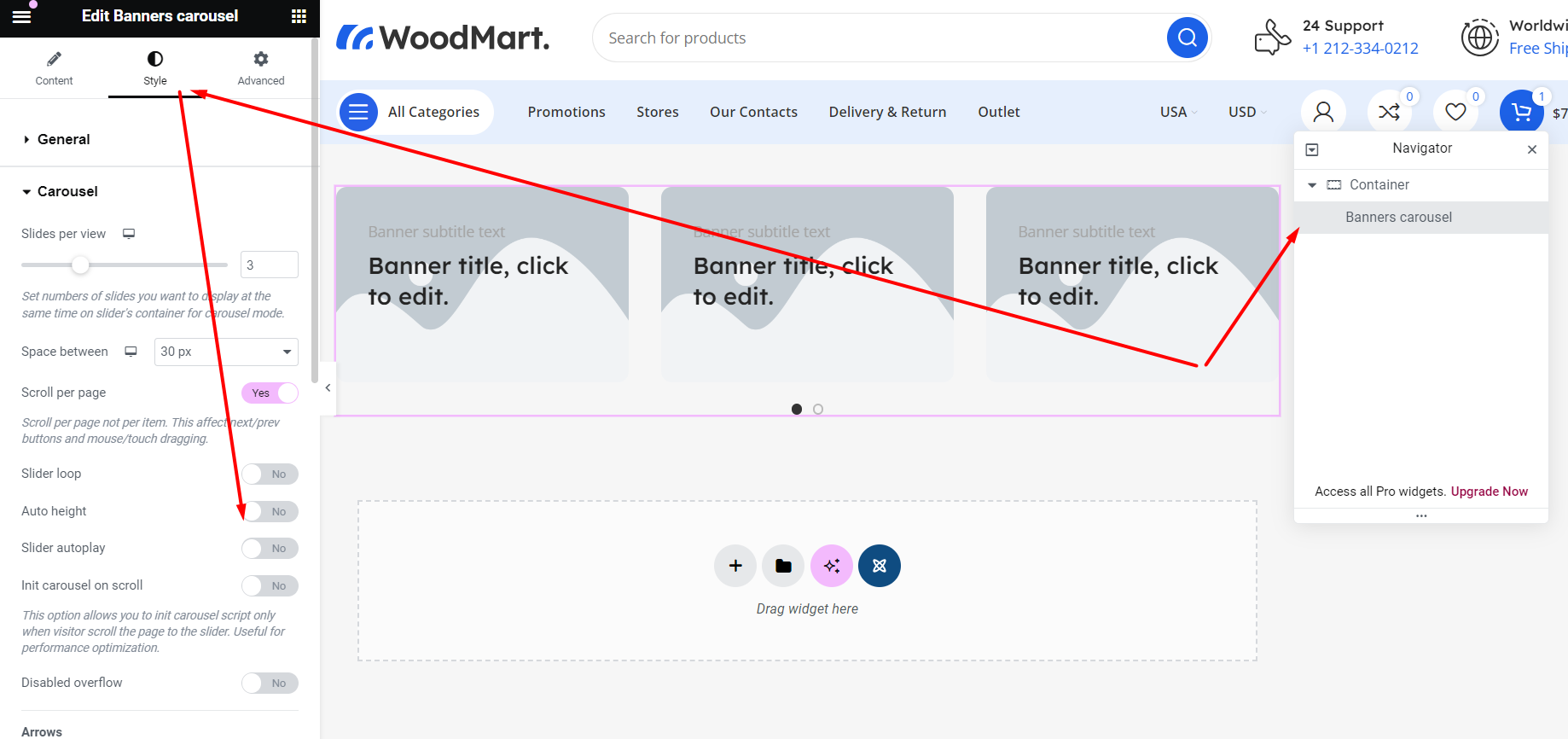
Task: Enable Init carousel on scroll toggle
Action: point(270,585)
